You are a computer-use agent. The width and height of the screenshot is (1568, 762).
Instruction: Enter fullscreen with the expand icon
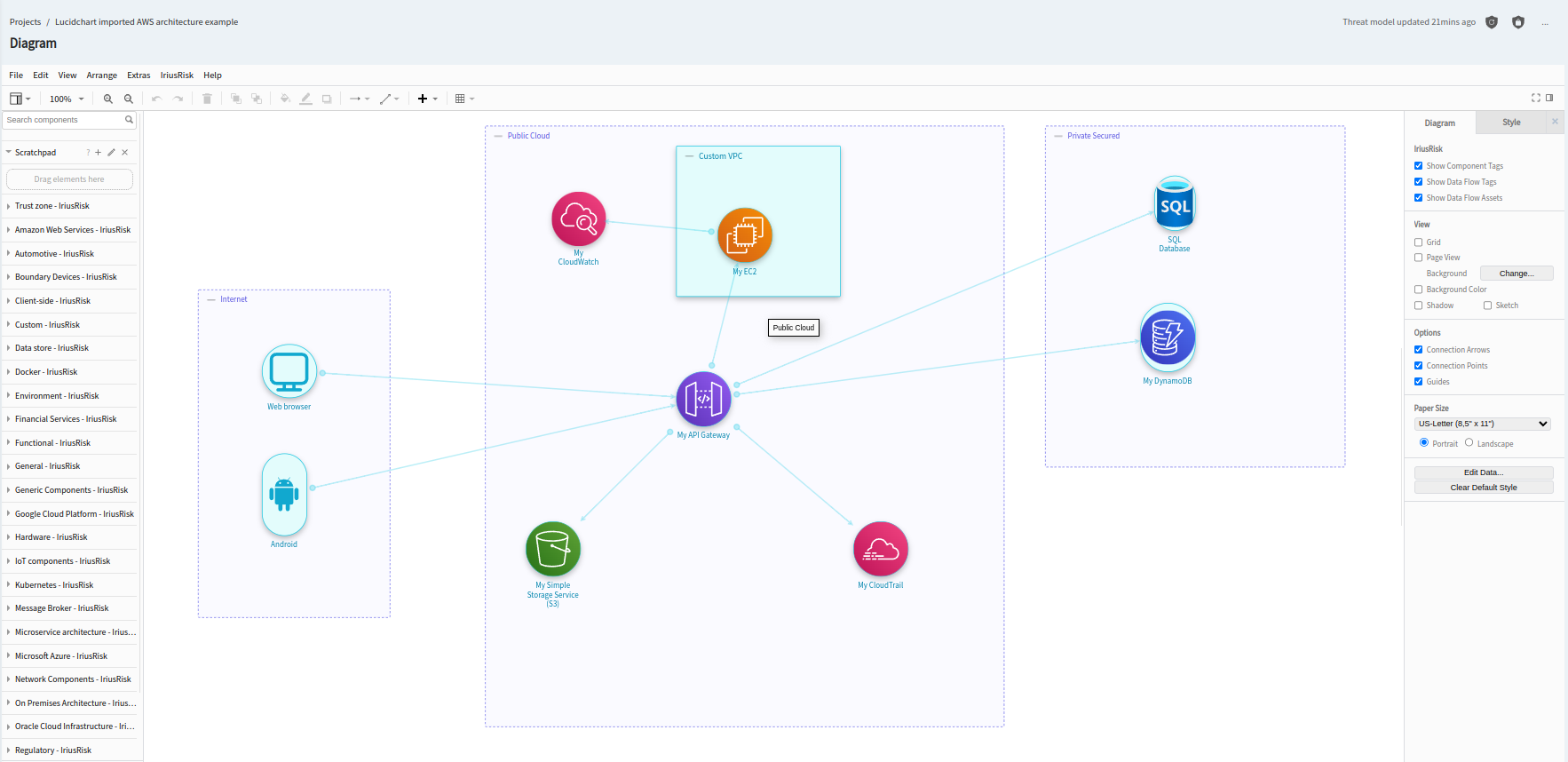[x=1536, y=98]
